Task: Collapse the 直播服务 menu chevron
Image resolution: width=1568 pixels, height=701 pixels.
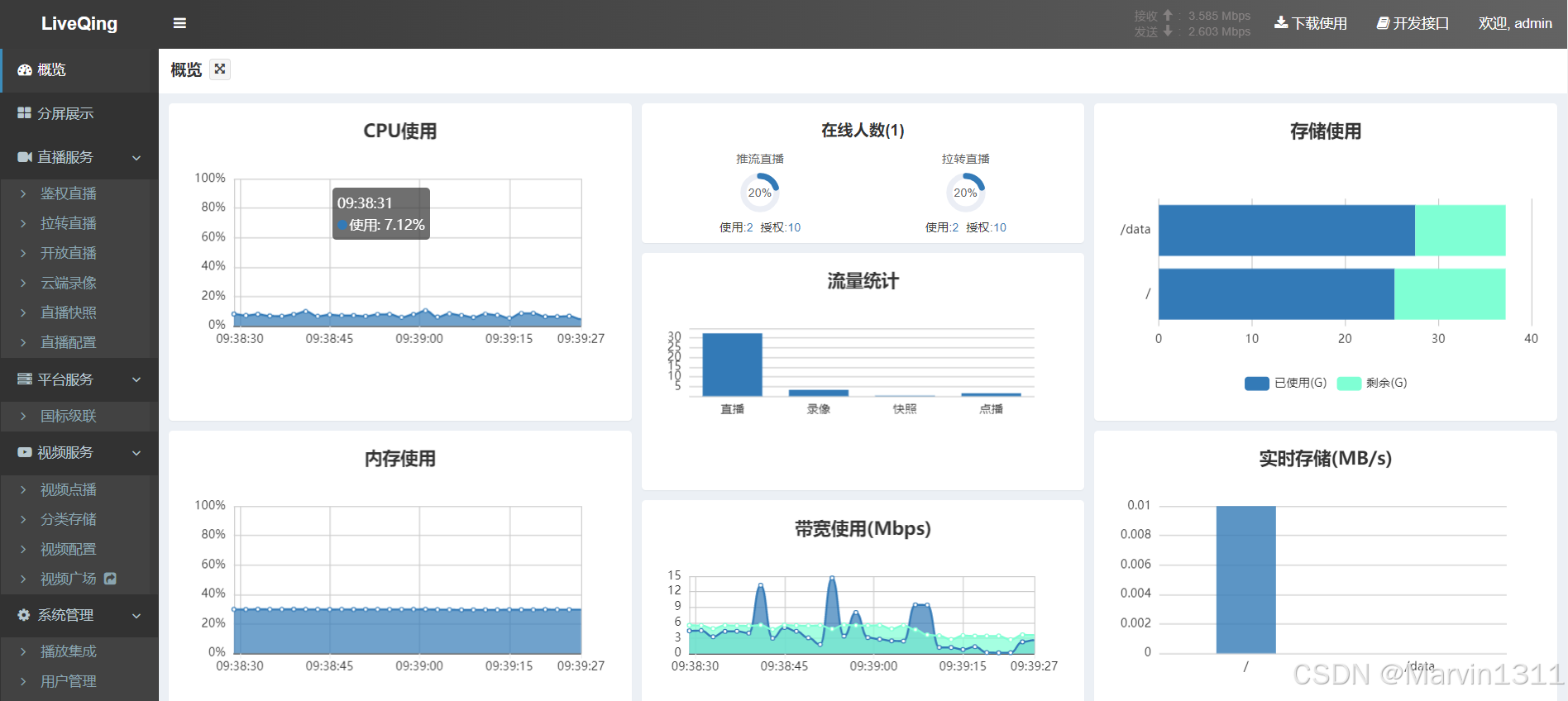Action: tap(136, 158)
